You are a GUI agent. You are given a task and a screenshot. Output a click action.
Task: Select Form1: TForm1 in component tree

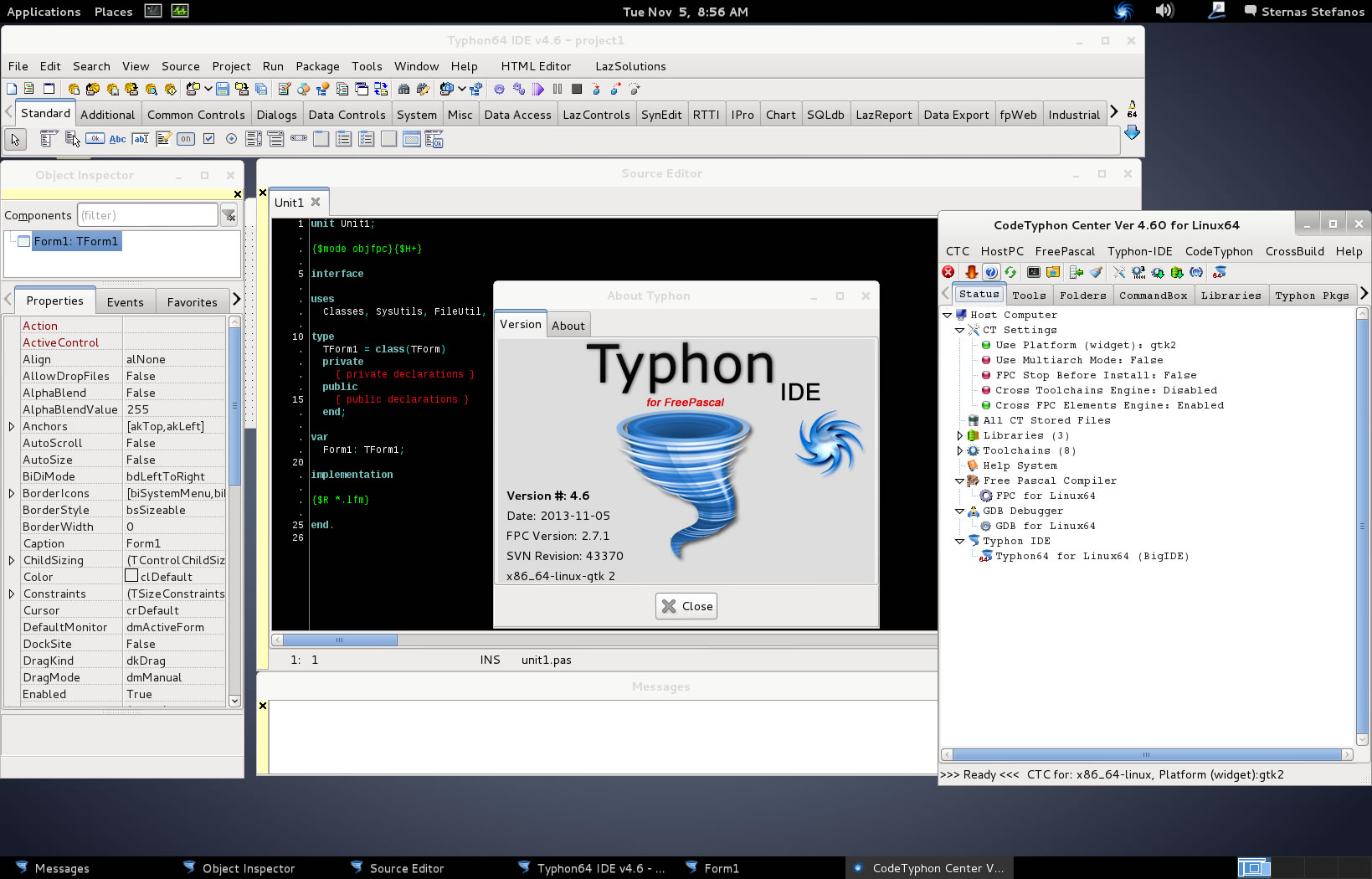pos(76,241)
